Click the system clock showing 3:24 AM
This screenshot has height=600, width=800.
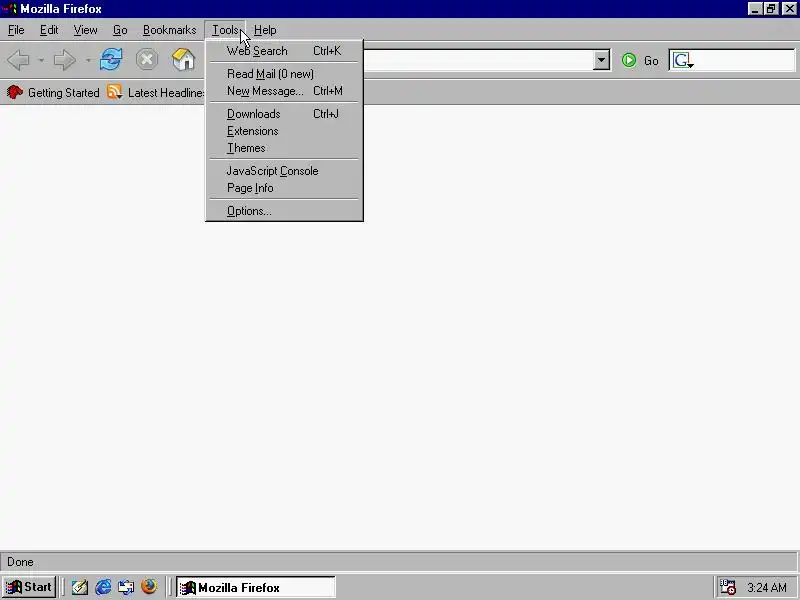(767, 587)
